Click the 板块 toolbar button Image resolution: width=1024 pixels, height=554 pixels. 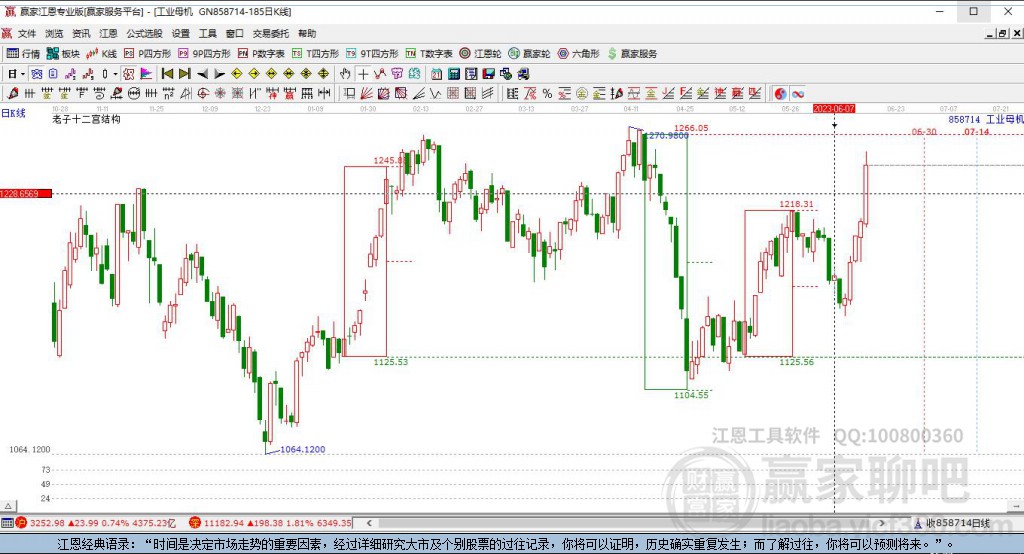tap(63, 54)
